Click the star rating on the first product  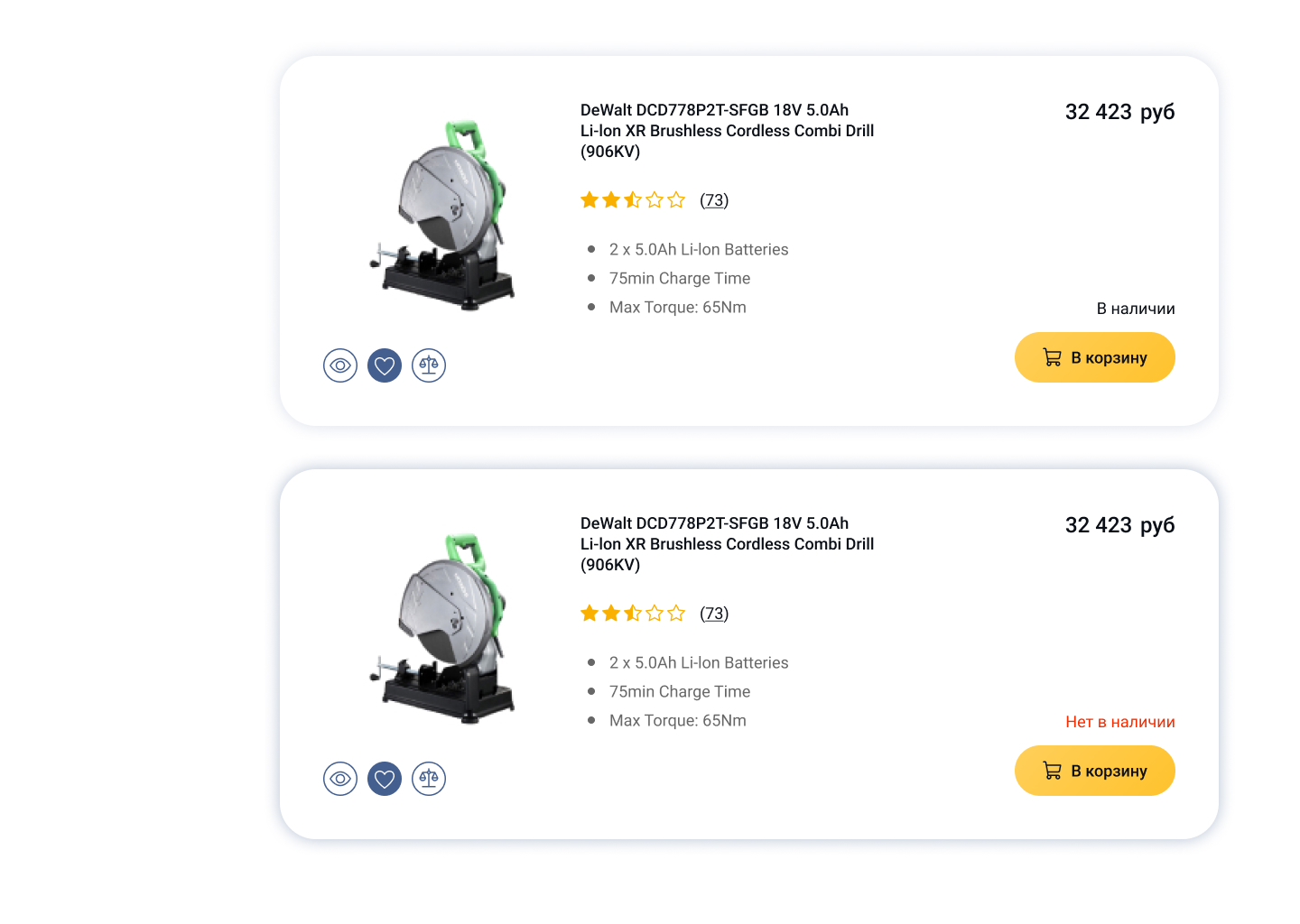point(633,200)
